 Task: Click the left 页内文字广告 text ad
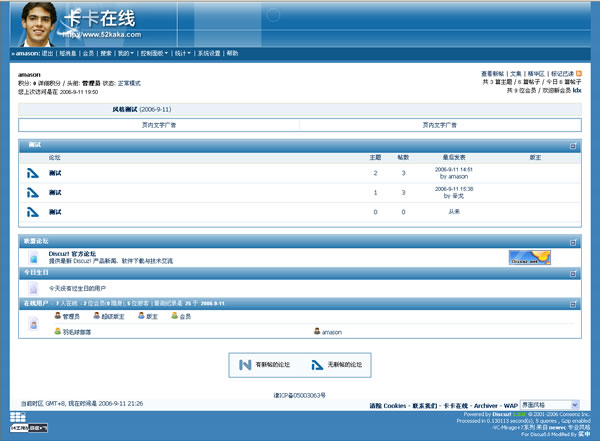[x=159, y=125]
